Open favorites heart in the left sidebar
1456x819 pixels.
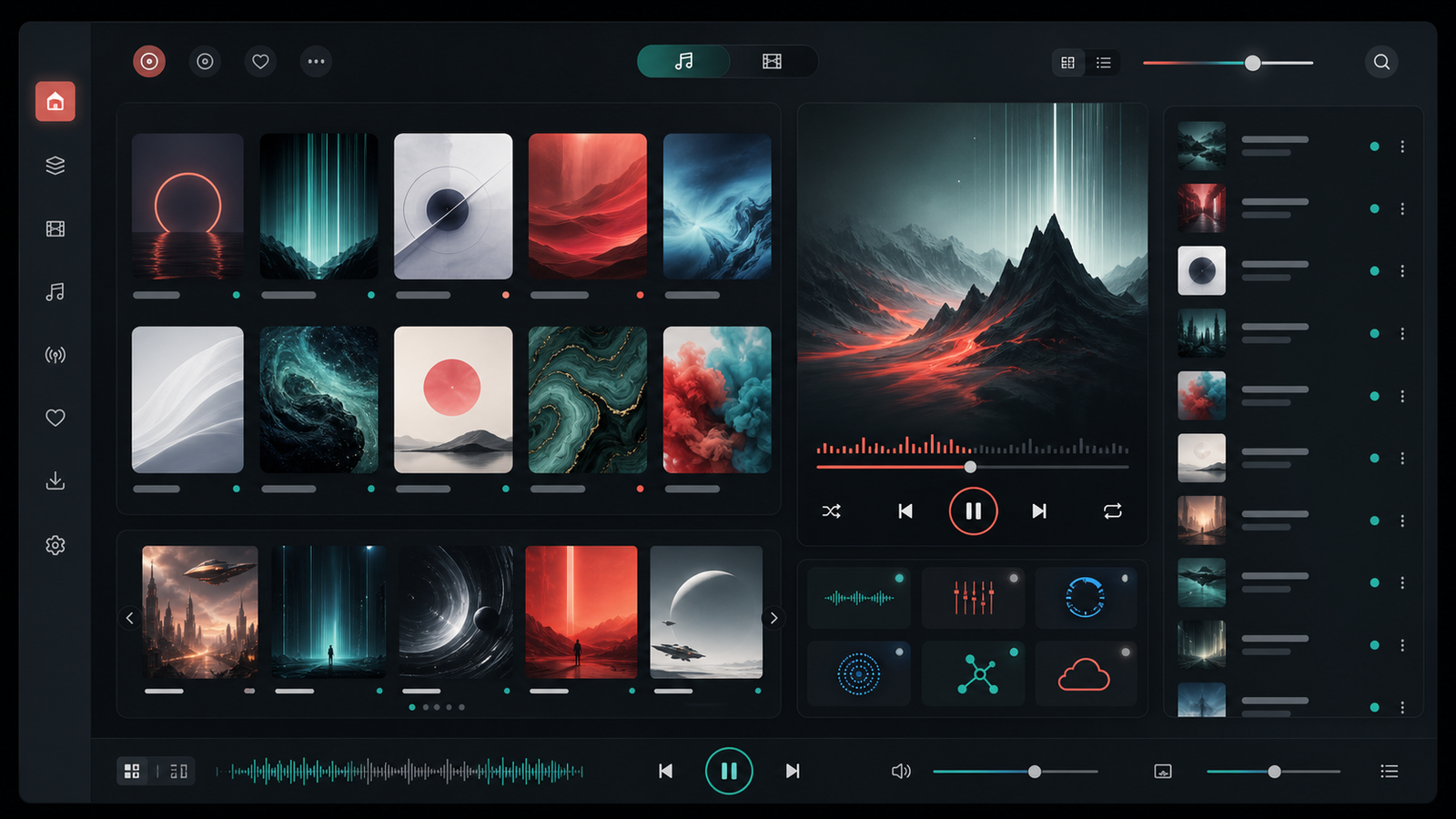(x=56, y=418)
